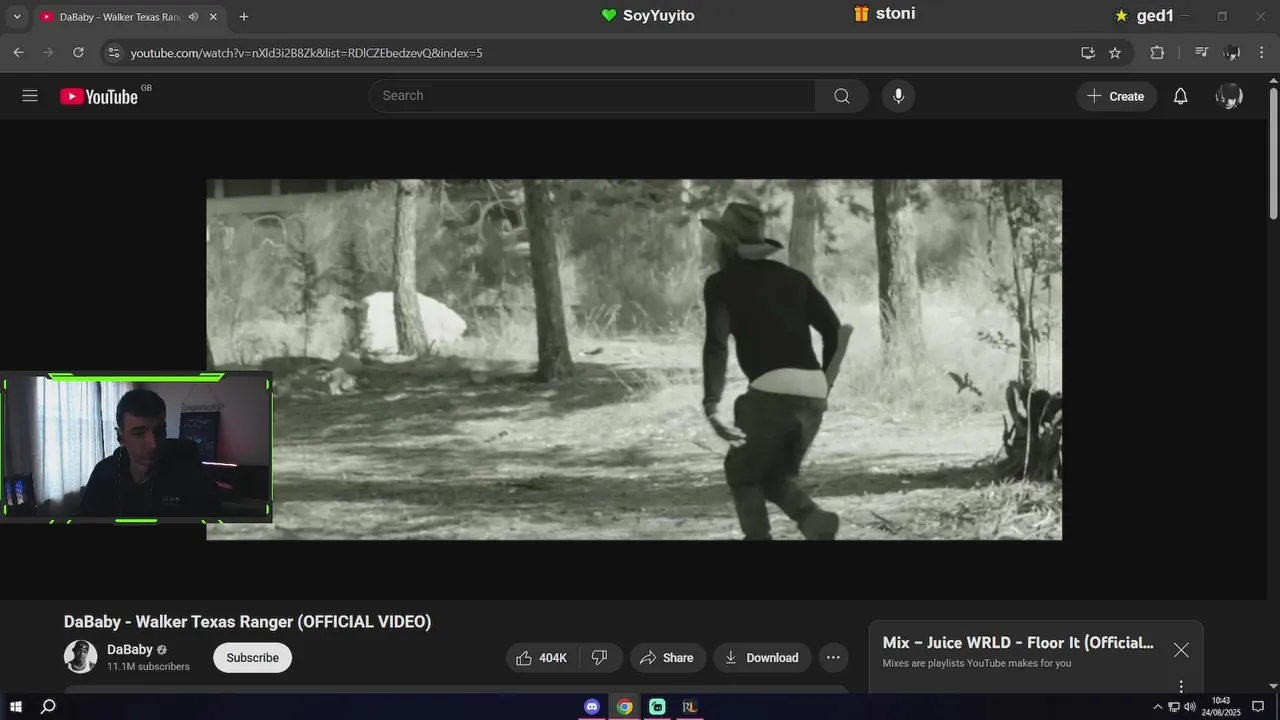The image size is (1280, 720).
Task: Open the clock showing 10:43
Action: pos(1221,707)
